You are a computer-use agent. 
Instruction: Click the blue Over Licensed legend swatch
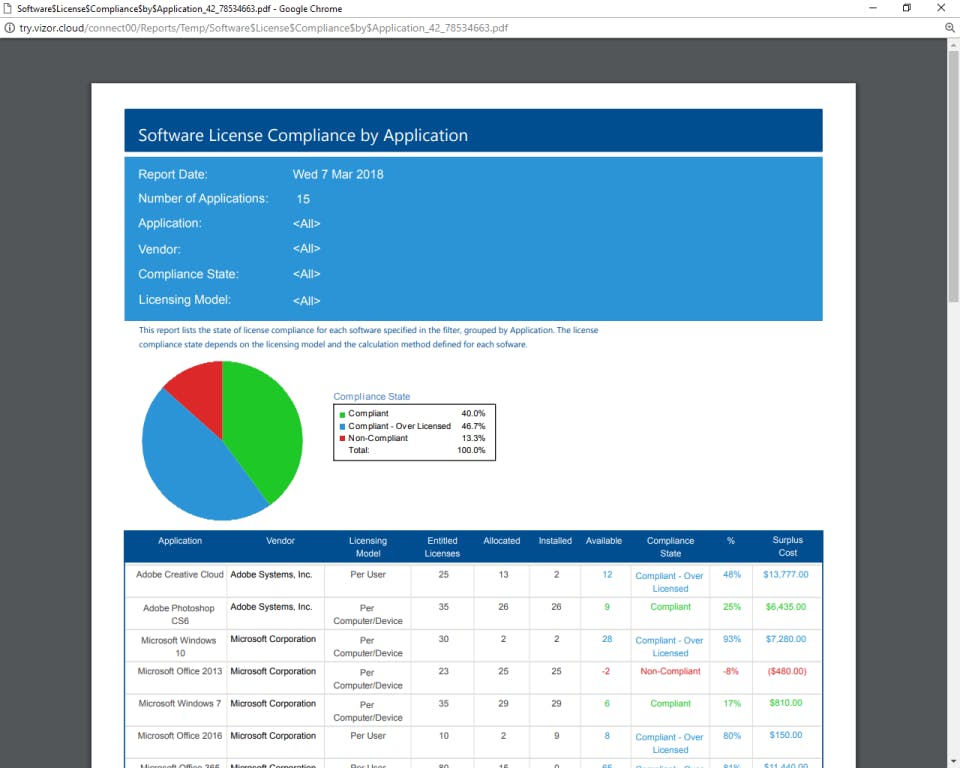pos(342,427)
